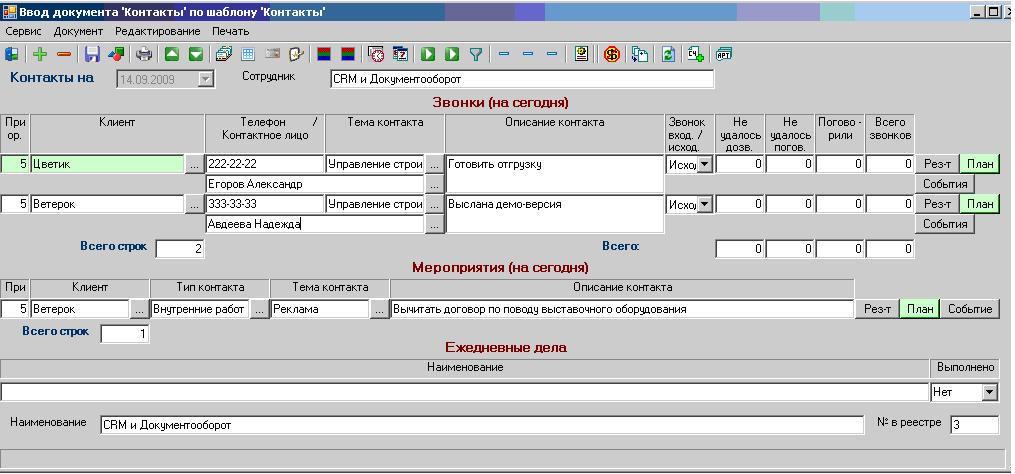This screenshot has width=1015, height=474.
Task: Apply filter with the funnel icon
Action: pyautogui.click(x=476, y=54)
